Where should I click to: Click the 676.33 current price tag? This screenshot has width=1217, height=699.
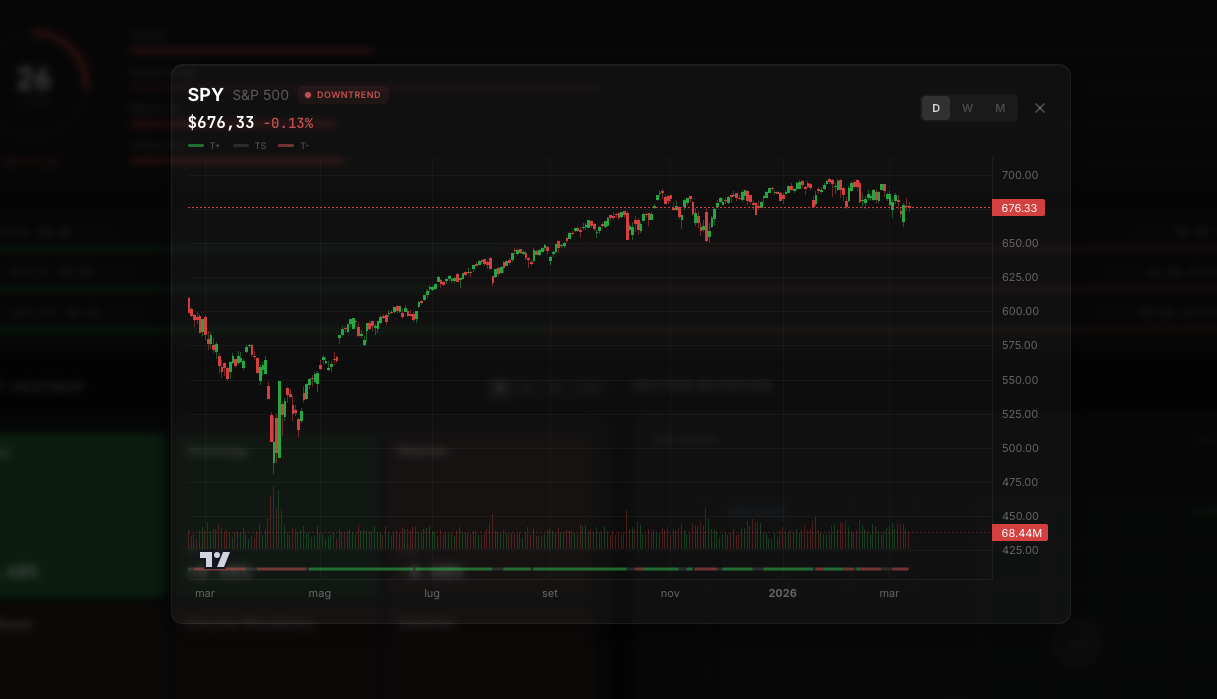(1018, 208)
